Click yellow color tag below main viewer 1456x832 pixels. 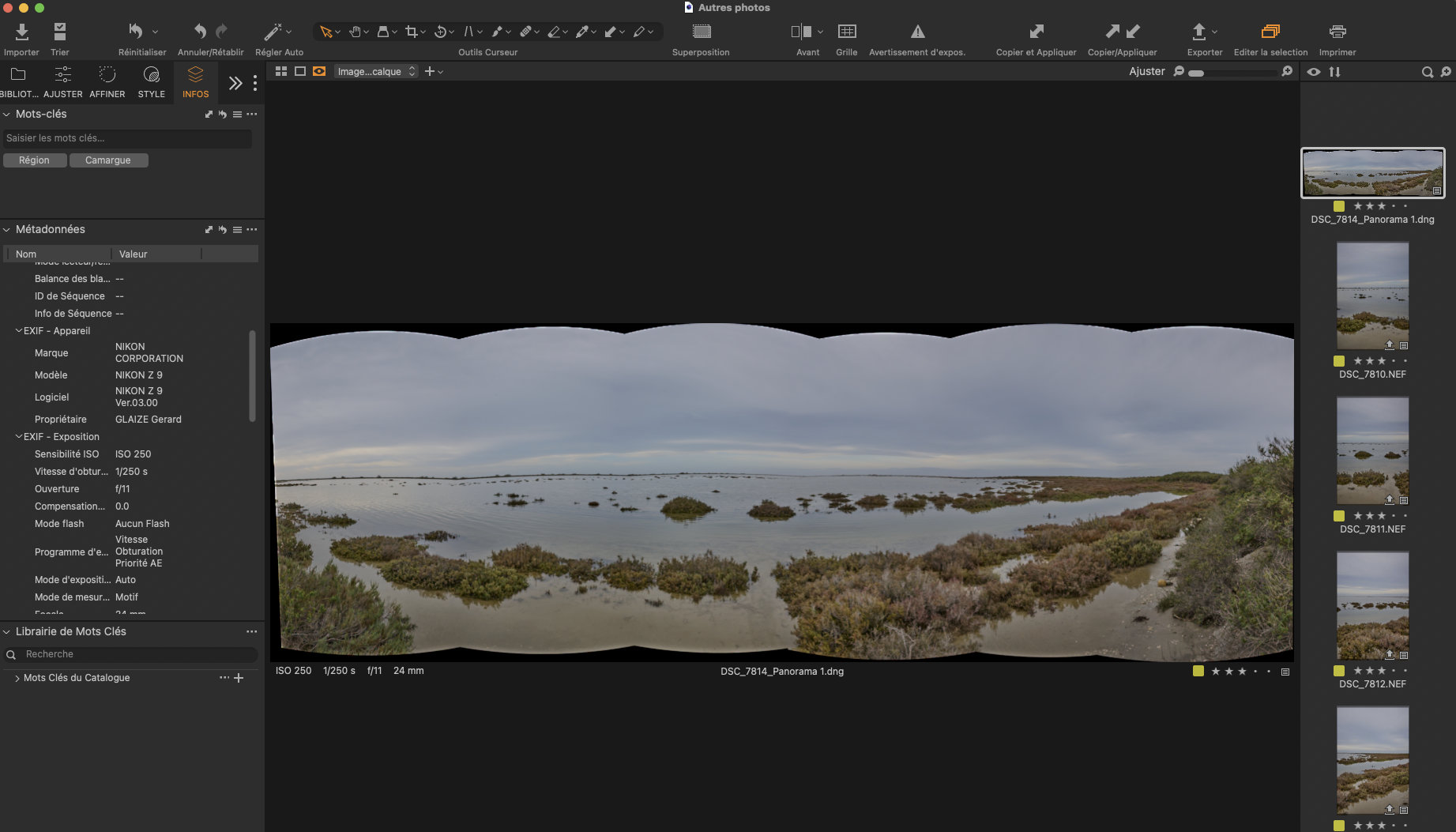1198,671
